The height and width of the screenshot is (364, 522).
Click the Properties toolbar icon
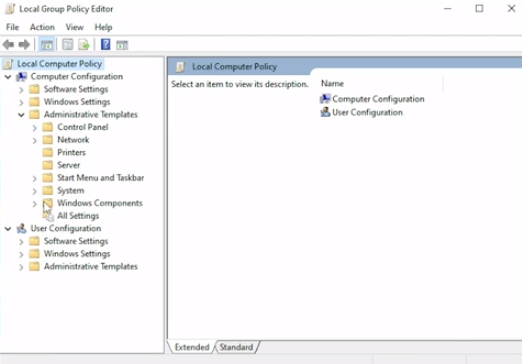[68, 45]
